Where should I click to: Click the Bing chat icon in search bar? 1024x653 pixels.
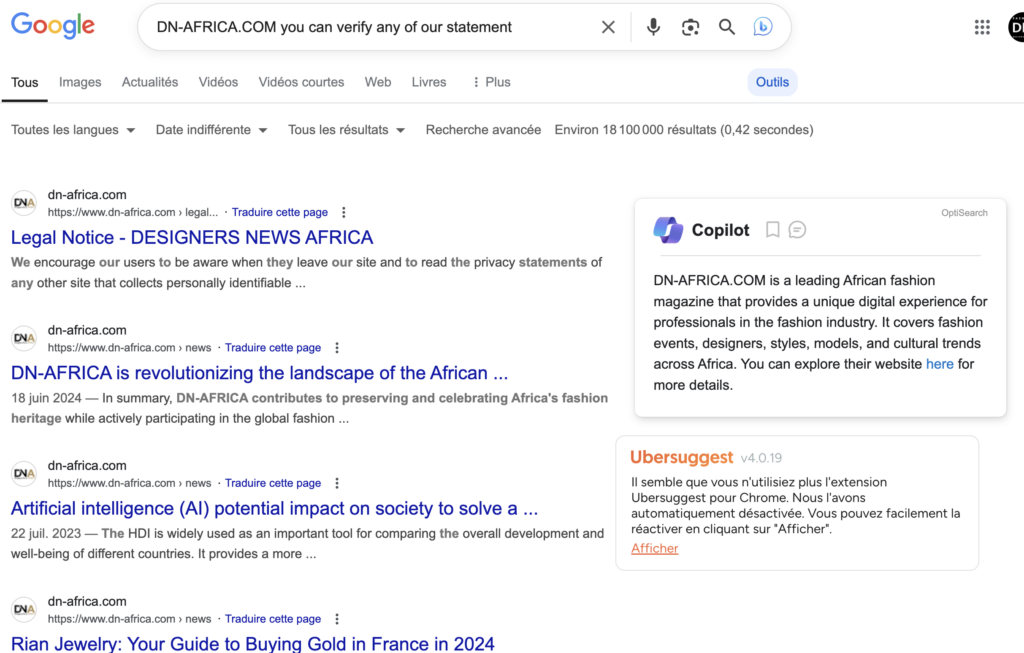tap(763, 27)
